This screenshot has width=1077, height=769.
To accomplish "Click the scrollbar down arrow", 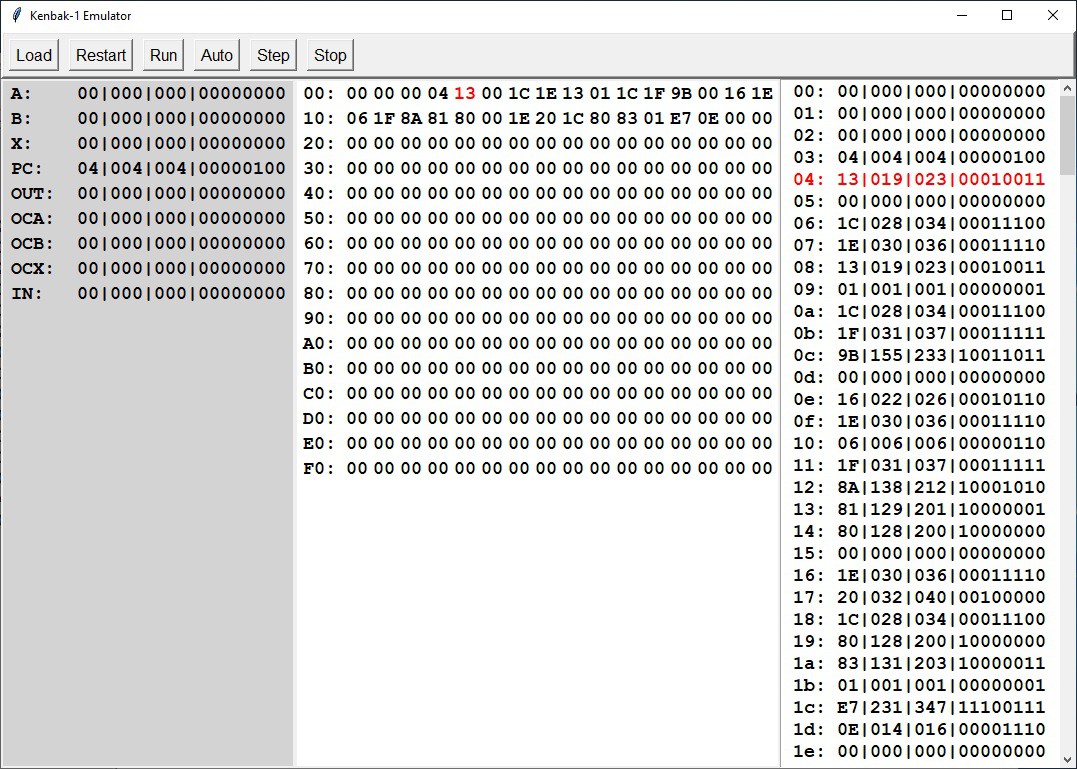I will (1067, 759).
